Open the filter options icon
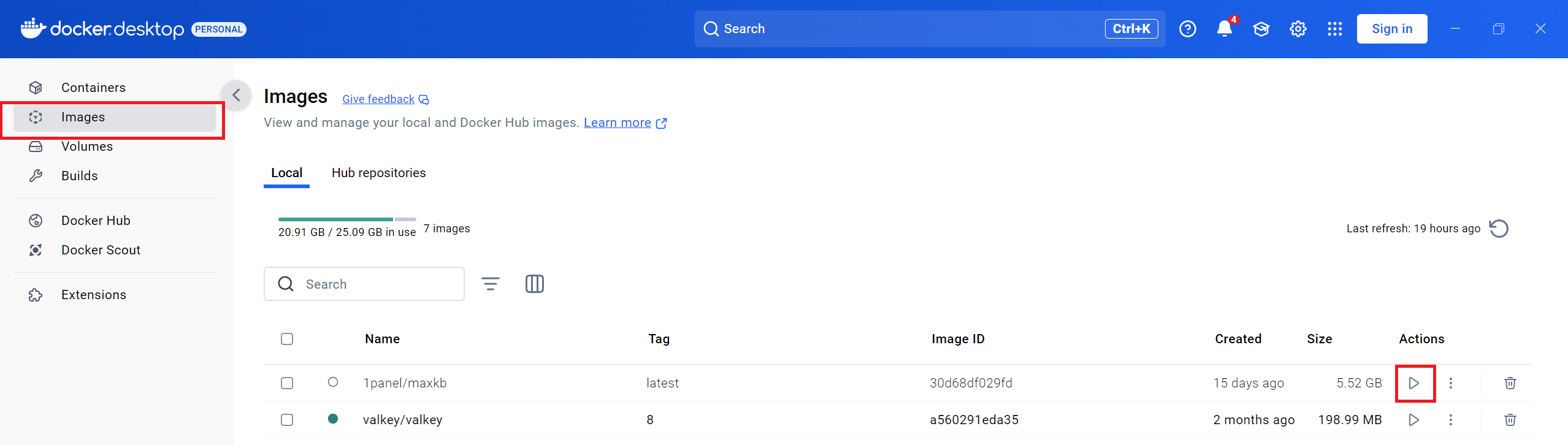 [491, 284]
